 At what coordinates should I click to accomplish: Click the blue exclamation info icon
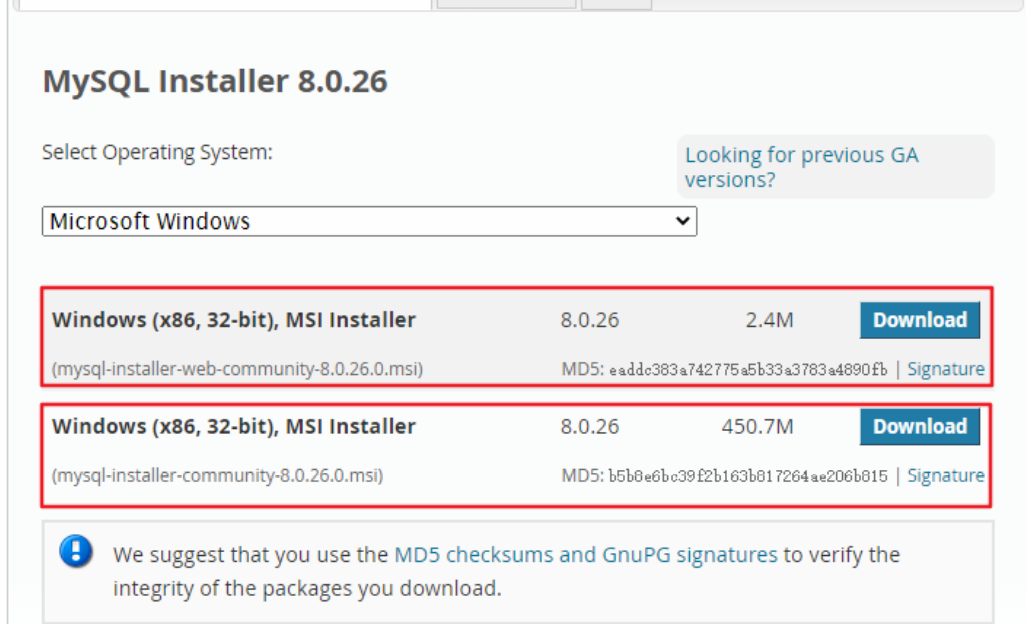coord(76,551)
